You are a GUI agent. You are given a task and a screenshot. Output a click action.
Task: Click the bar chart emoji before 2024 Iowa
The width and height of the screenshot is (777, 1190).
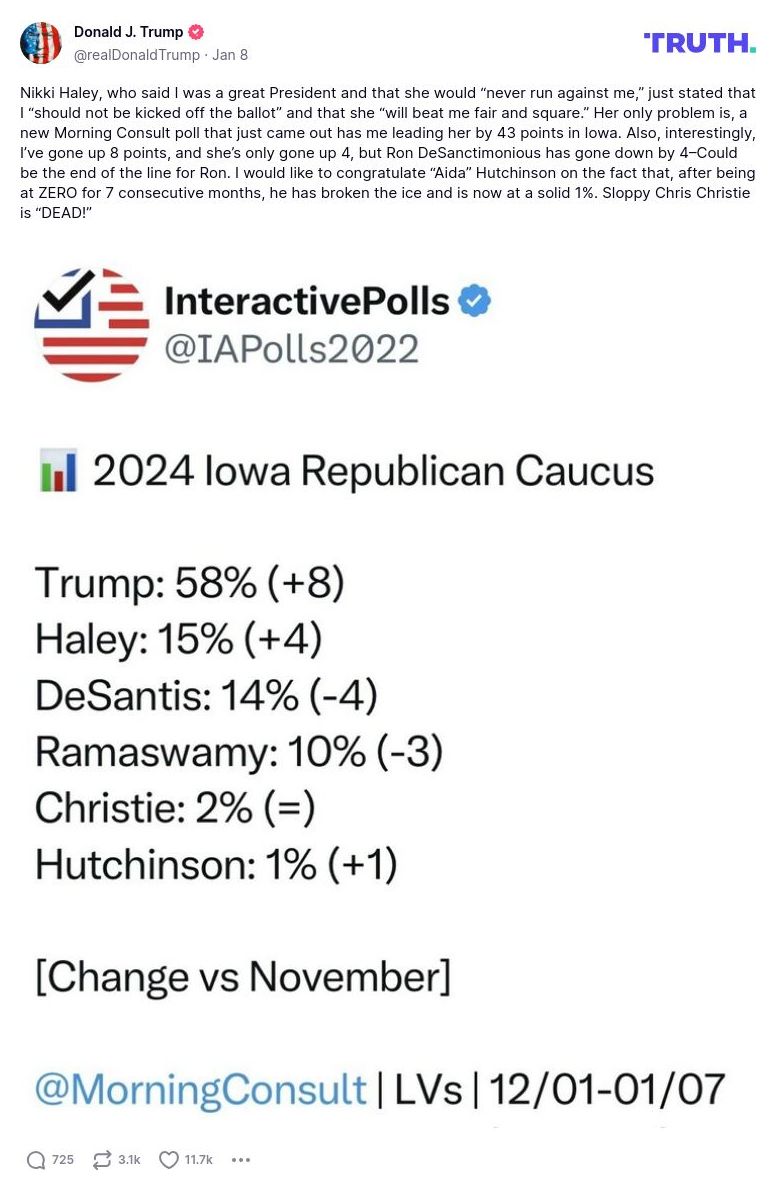pyautogui.click(x=58, y=471)
